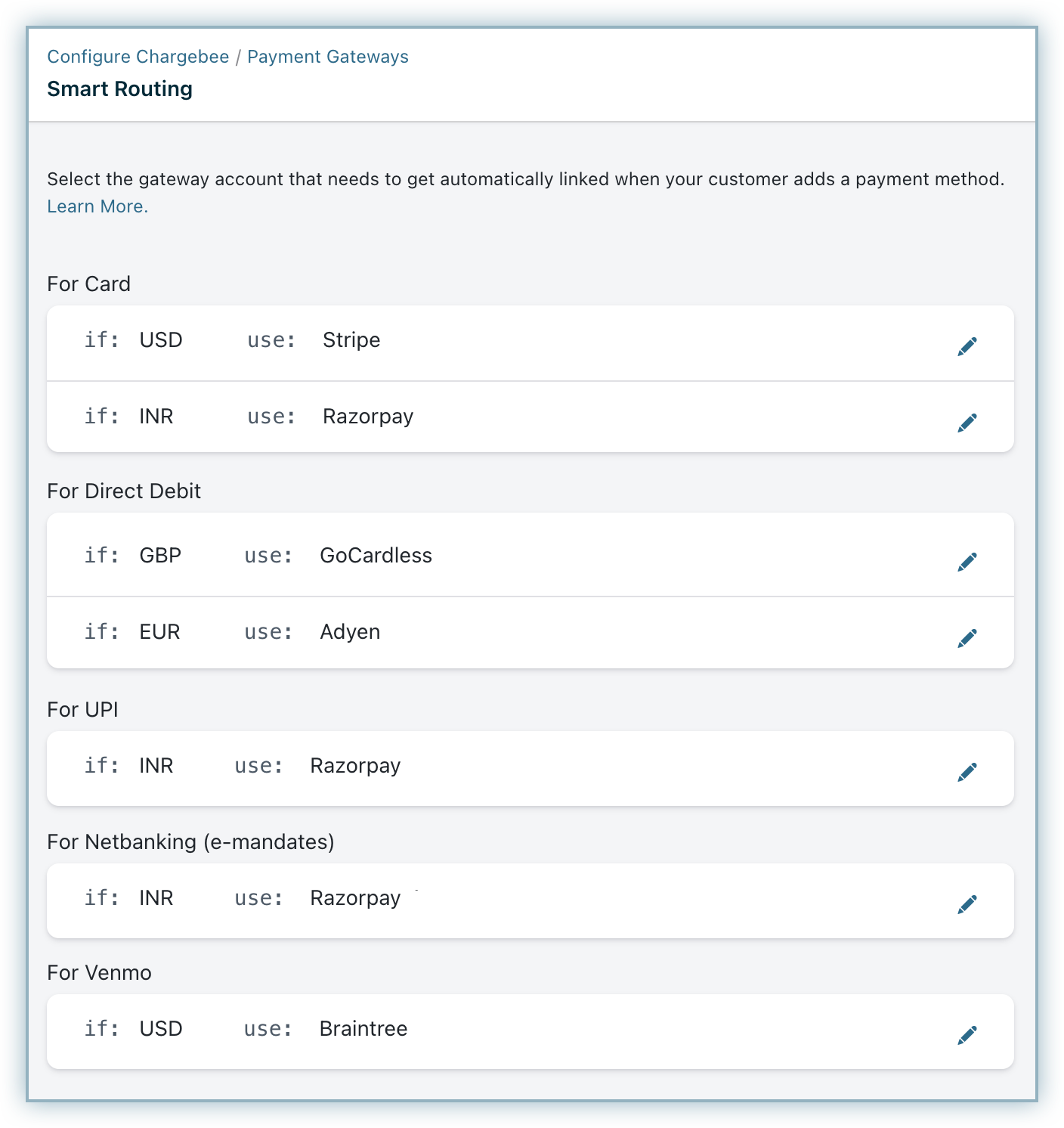
Task: Edit the Card INR Razorpay rule
Action: [967, 423]
